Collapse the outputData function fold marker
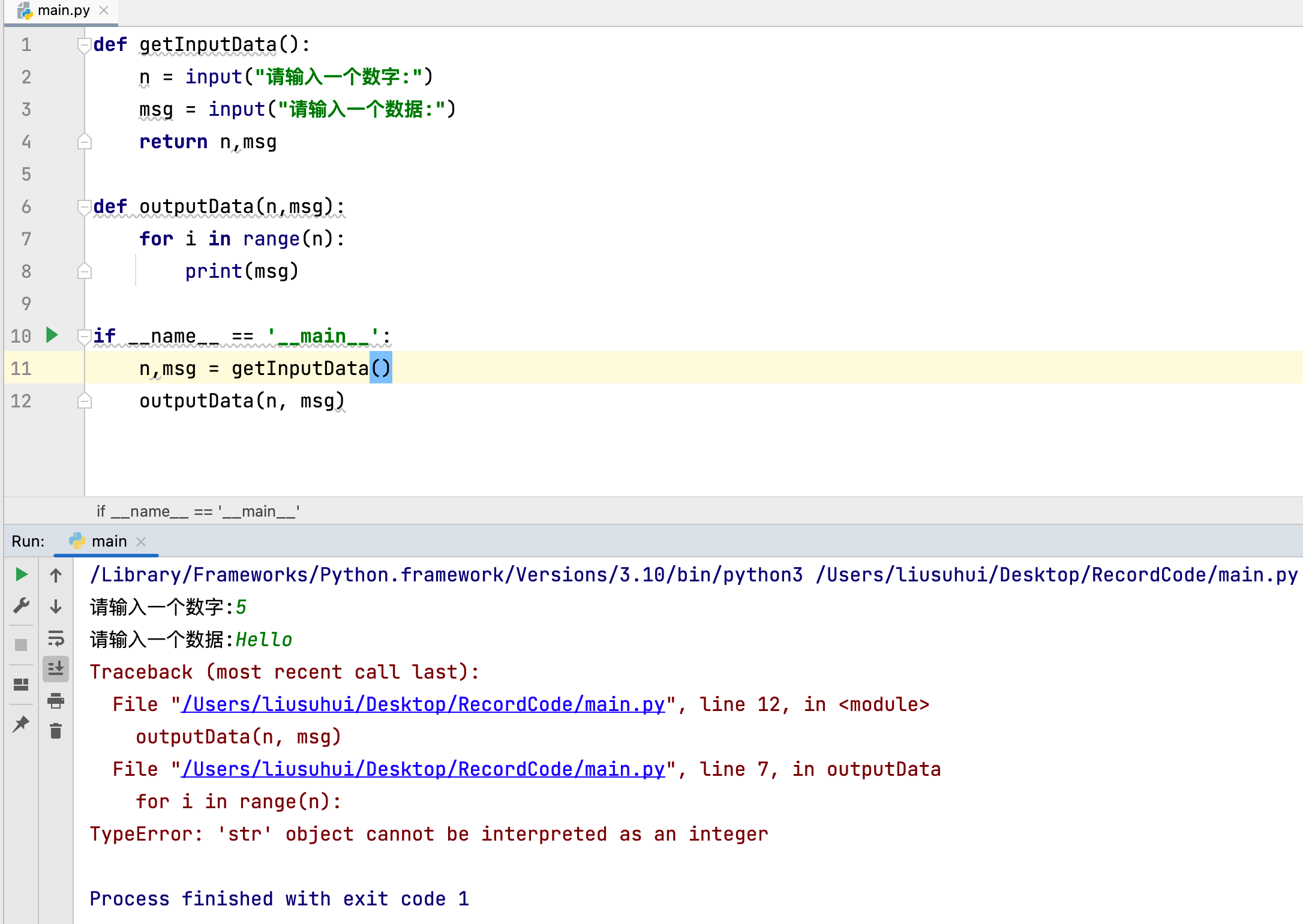This screenshot has height=924, width=1303. (x=85, y=207)
